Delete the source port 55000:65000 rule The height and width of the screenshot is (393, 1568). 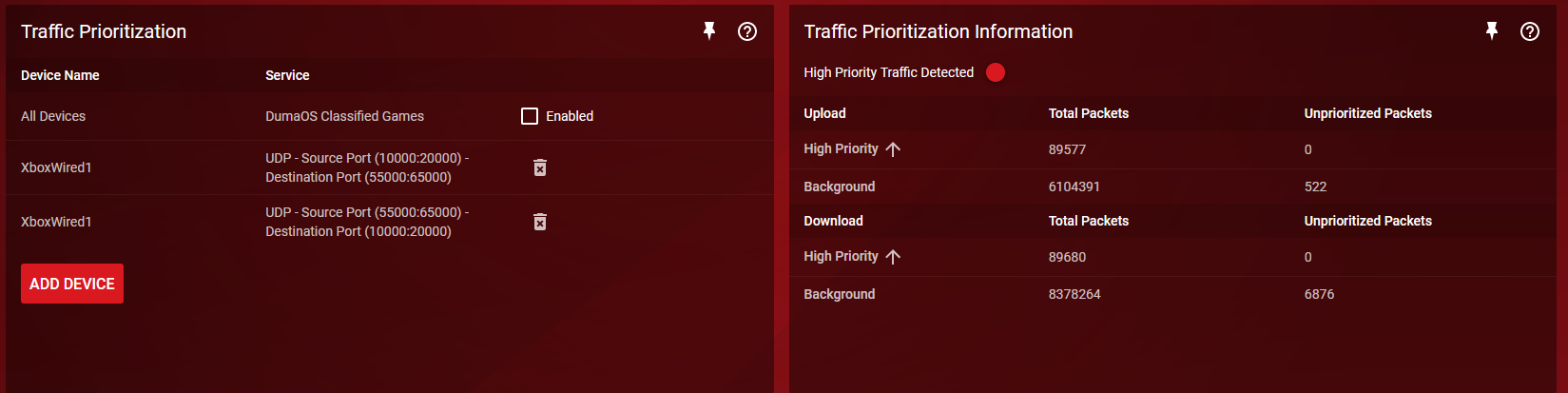click(540, 222)
